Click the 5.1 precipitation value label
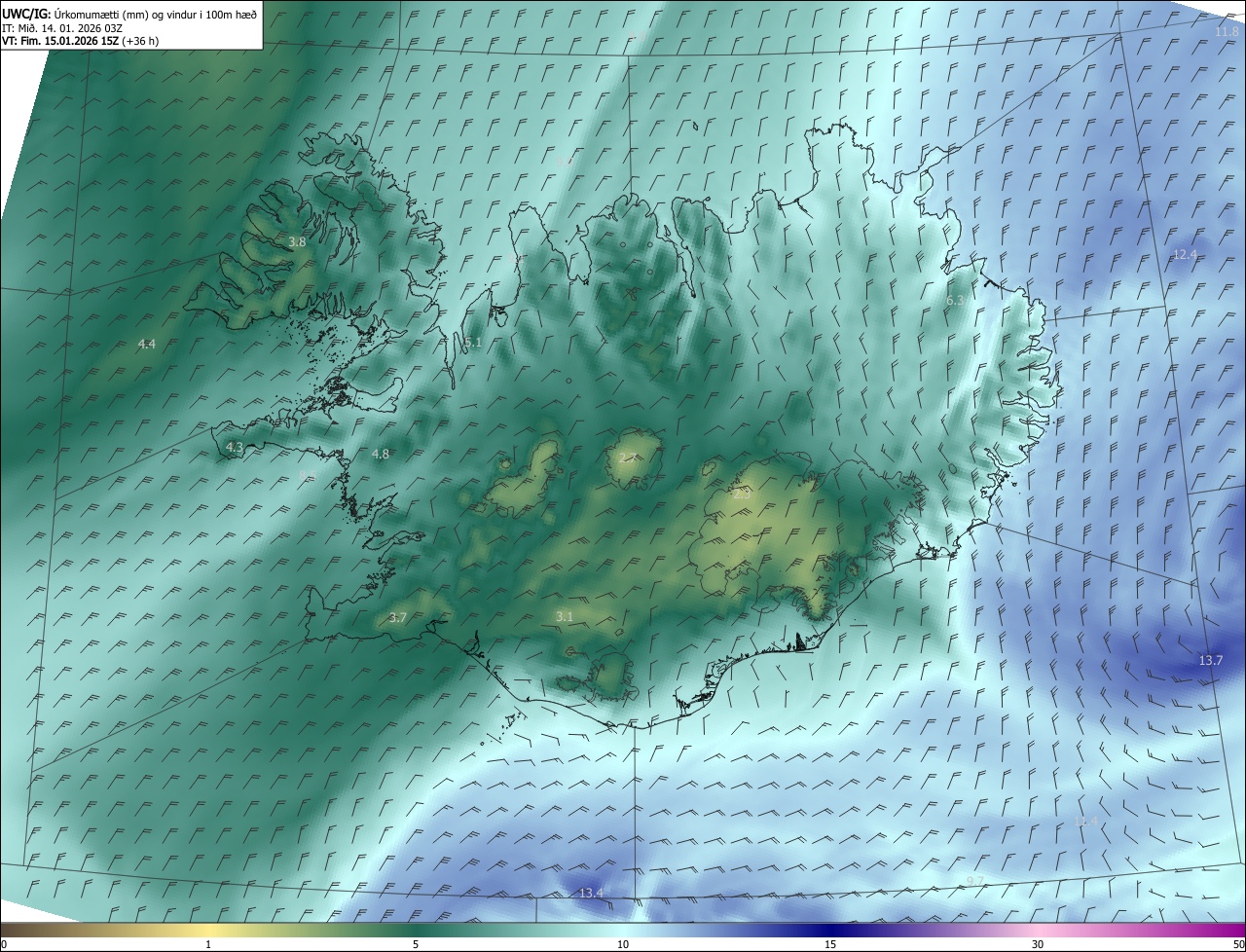The image size is (1246, 952). point(473,343)
